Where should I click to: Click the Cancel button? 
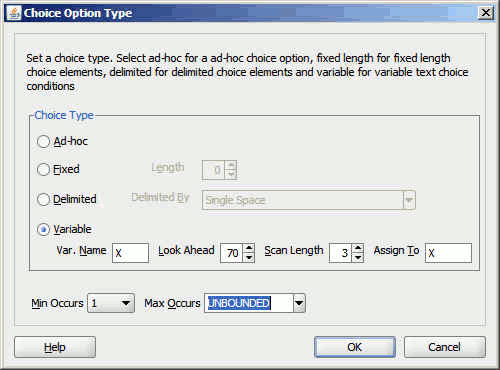point(445,347)
